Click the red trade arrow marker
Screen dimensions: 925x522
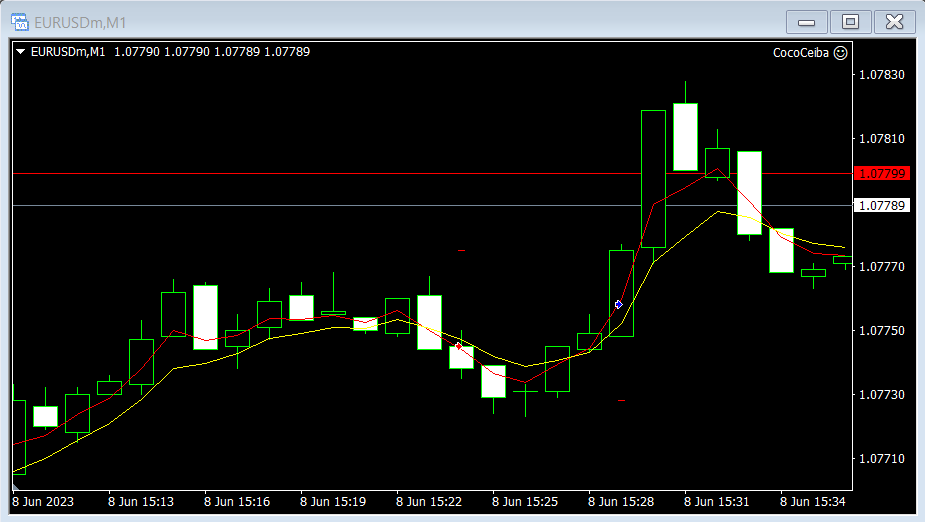[x=459, y=346]
